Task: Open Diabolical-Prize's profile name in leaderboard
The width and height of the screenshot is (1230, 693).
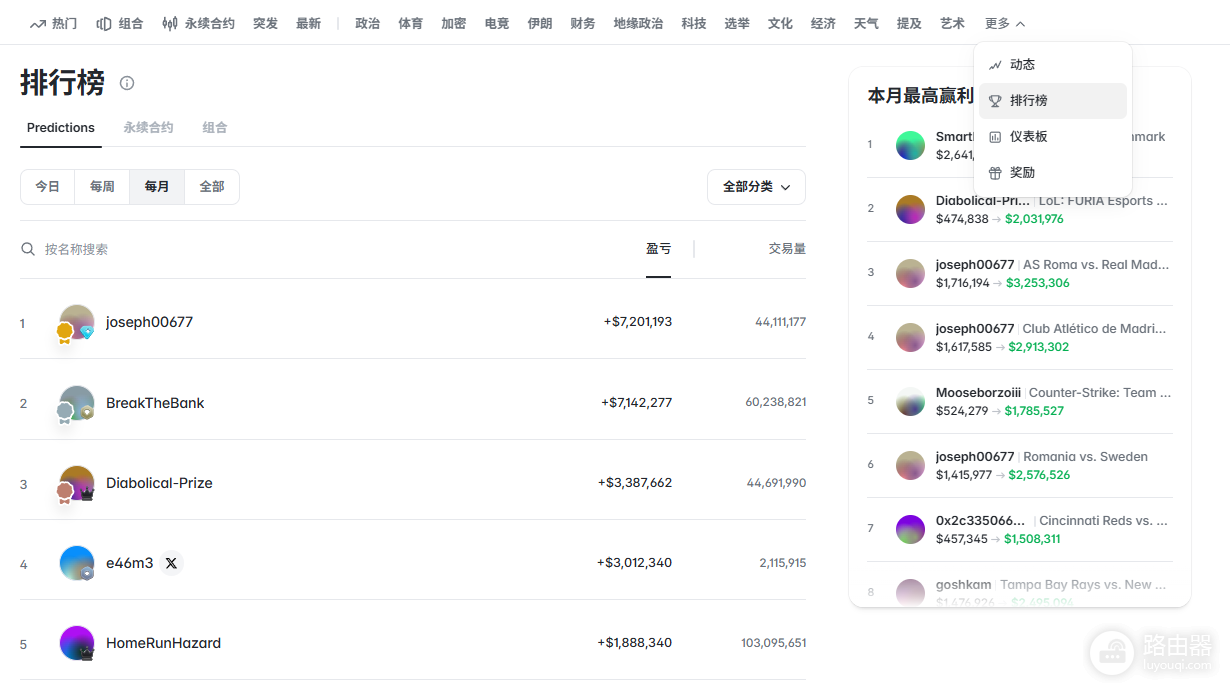Action: [159, 483]
